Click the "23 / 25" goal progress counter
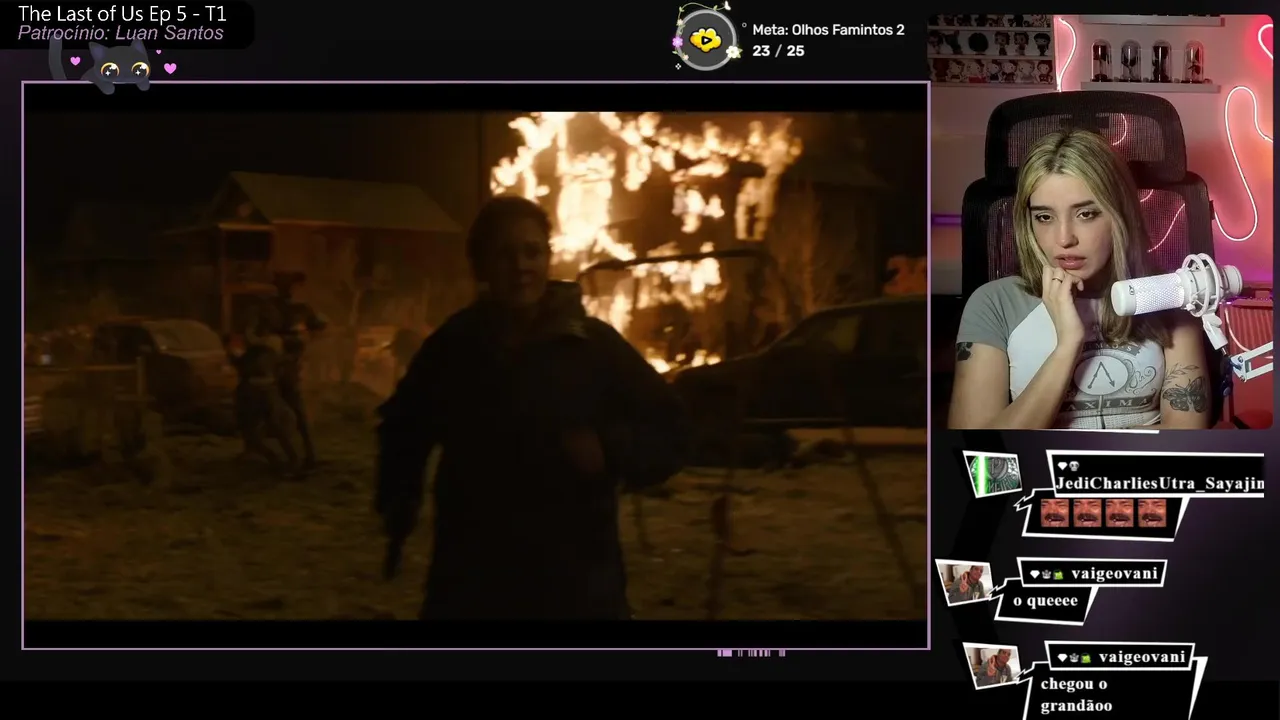Screen dimensions: 1280x720 coord(778,51)
